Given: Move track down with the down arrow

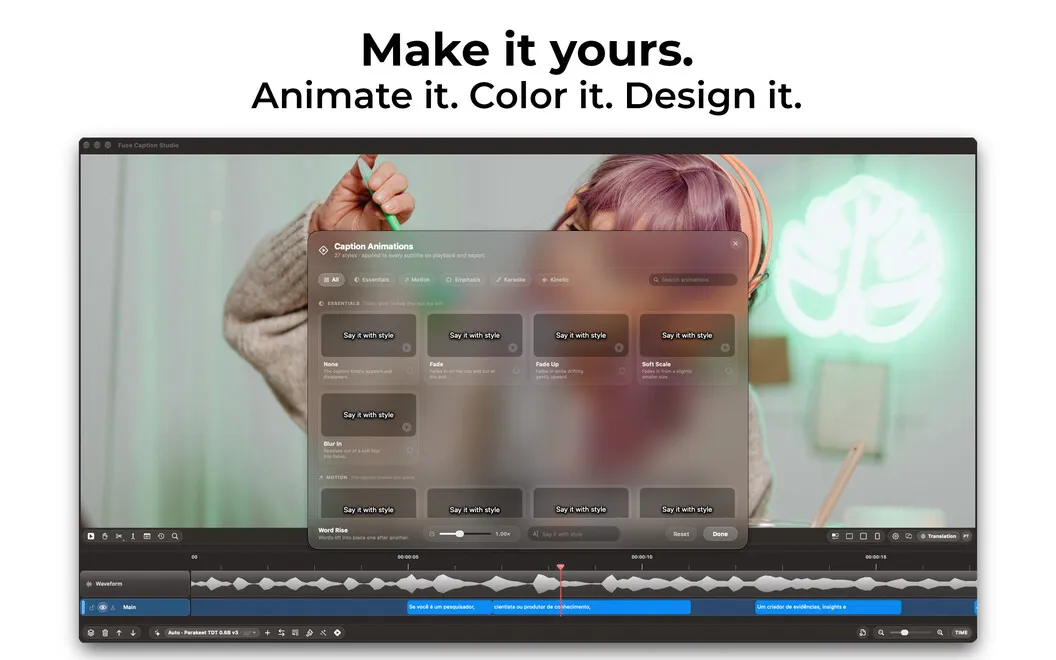Looking at the screenshot, I should coord(133,632).
